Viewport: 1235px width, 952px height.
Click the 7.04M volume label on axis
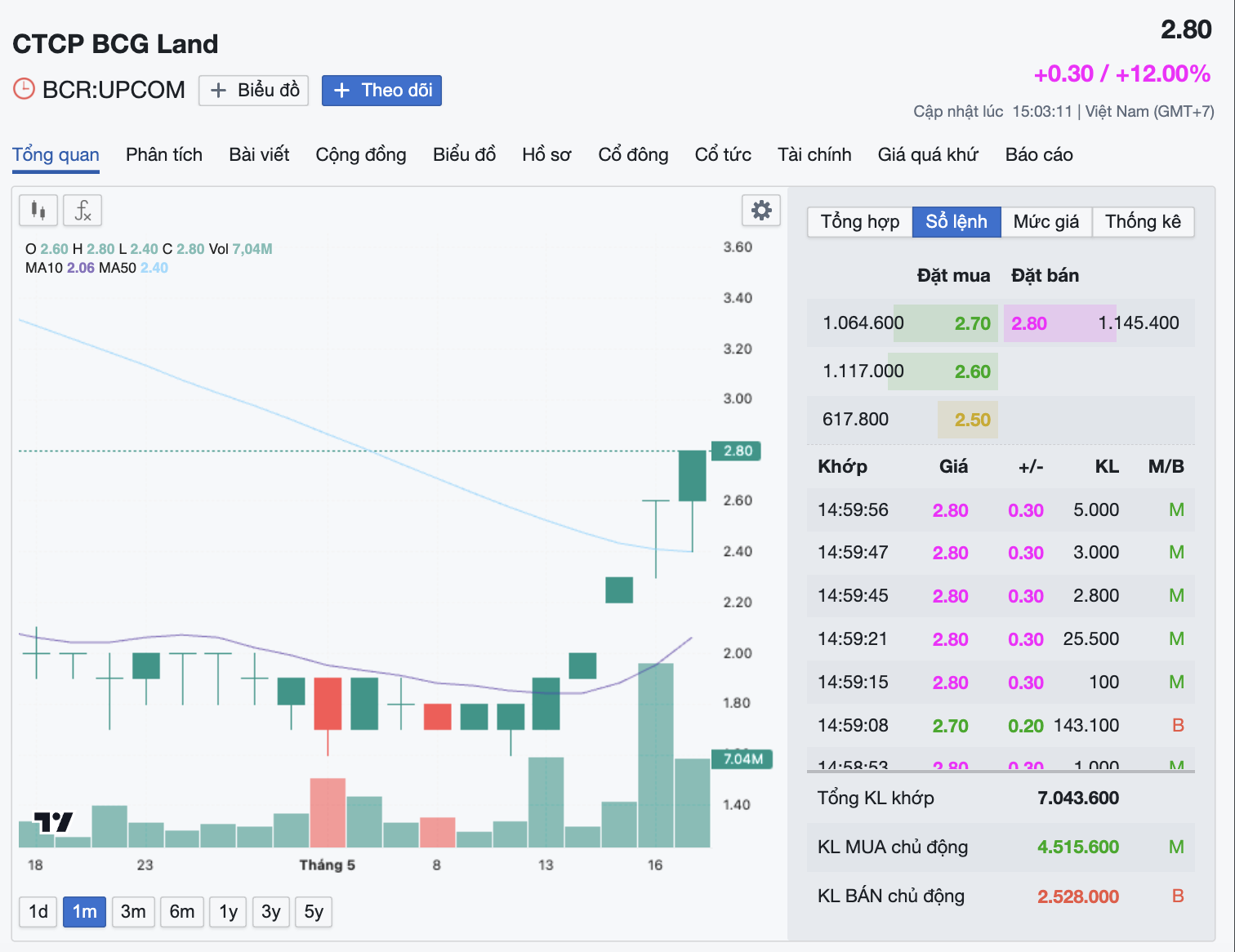[x=742, y=759]
